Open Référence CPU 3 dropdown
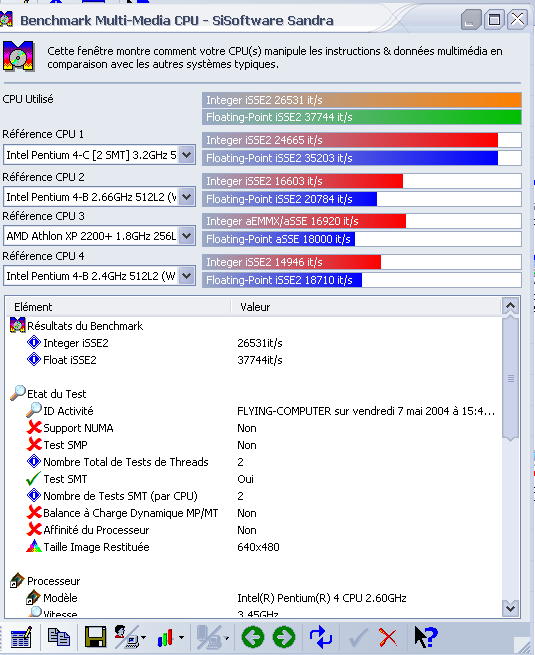Viewport: 535px width, 655px height. [x=187, y=236]
